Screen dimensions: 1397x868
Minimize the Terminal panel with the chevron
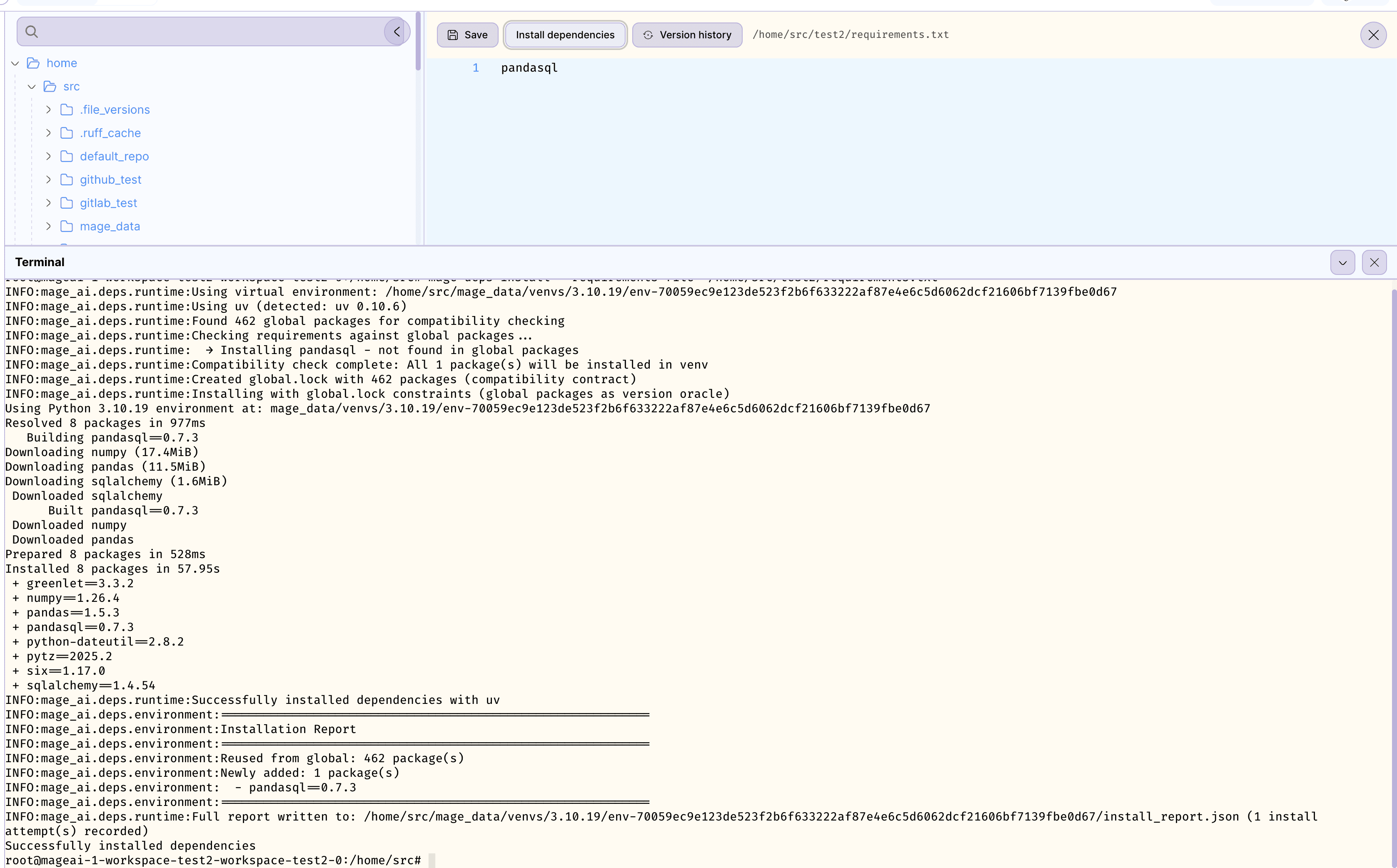1342,263
